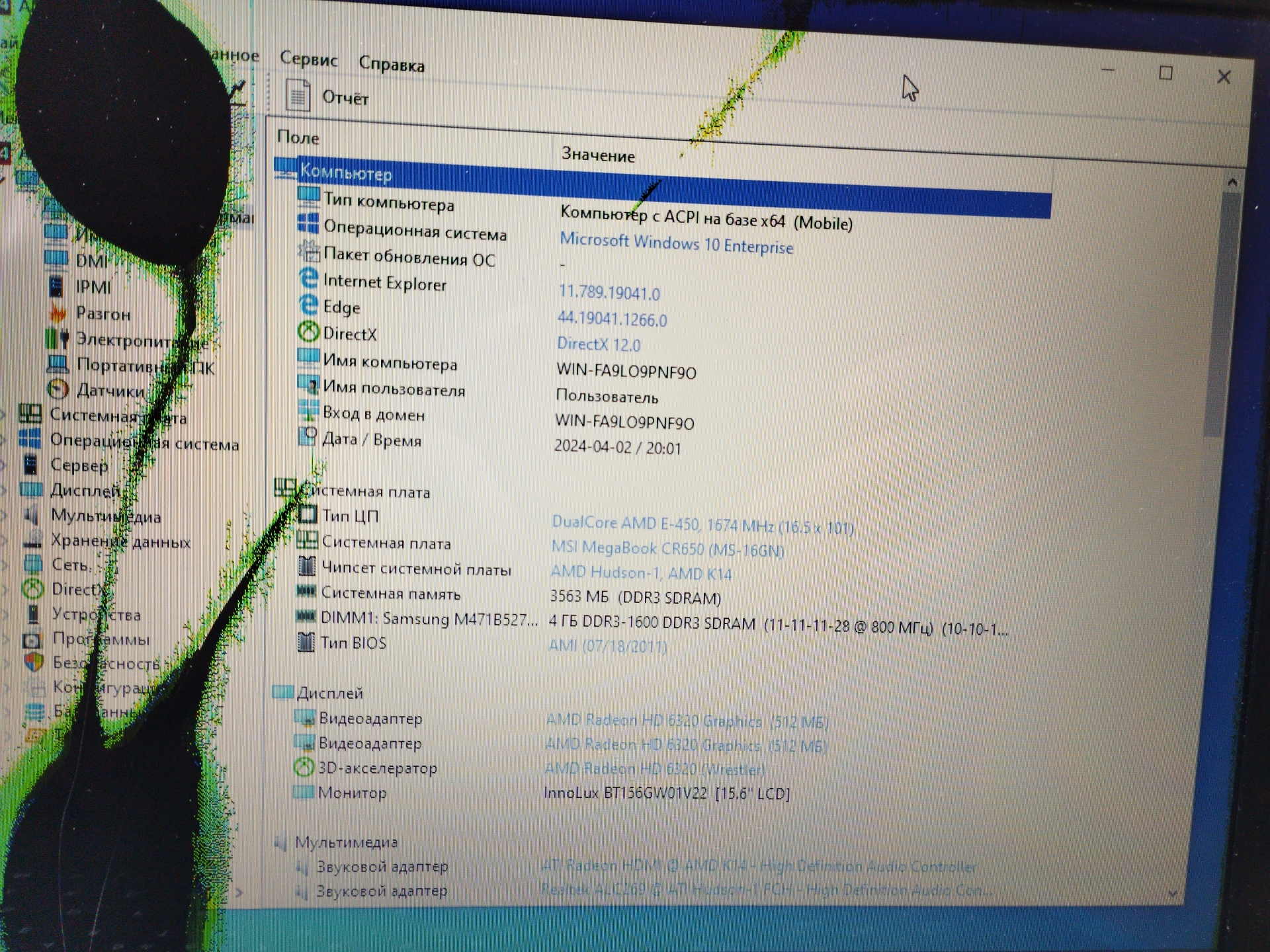Click the Тип BIOS chip icon
Image resolution: width=1270 pixels, height=952 pixels.
tap(306, 641)
